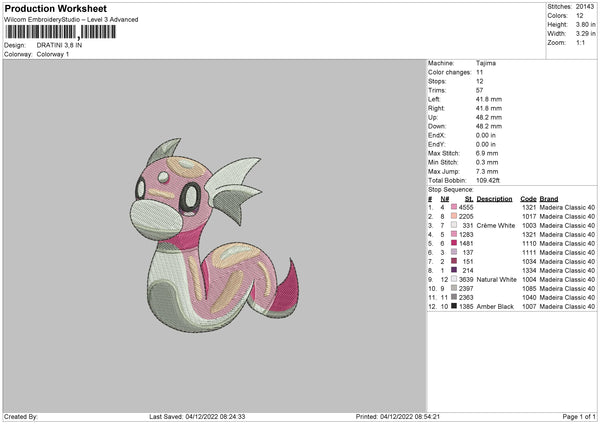The width and height of the screenshot is (600, 424).
Task: Click the Total Bobbin value 109.42ft
Action: click(488, 180)
